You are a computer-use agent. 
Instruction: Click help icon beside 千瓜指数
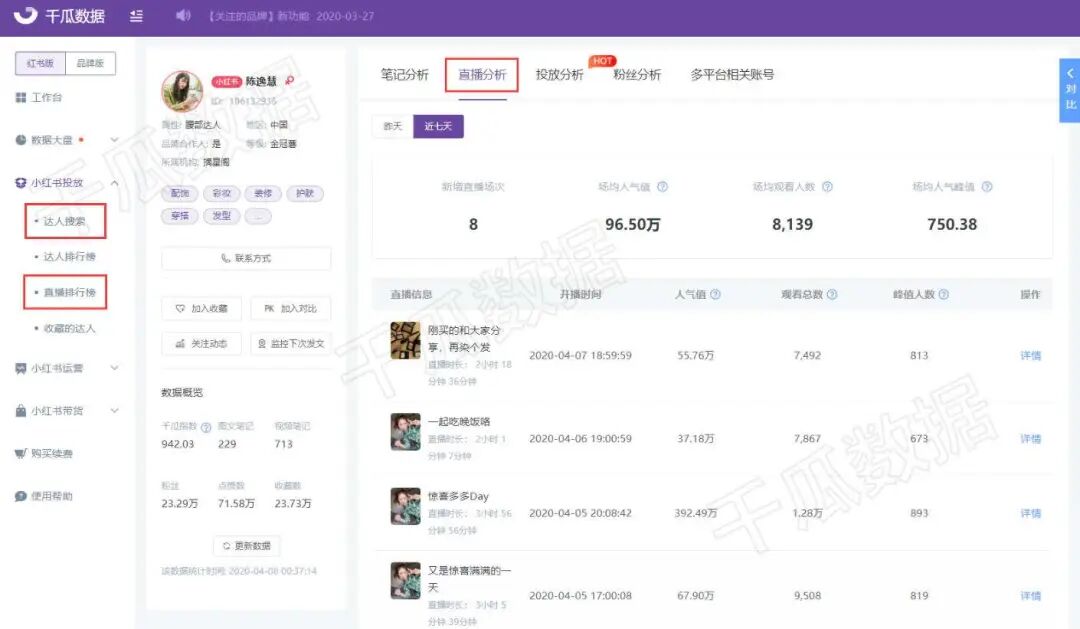[x=206, y=427]
